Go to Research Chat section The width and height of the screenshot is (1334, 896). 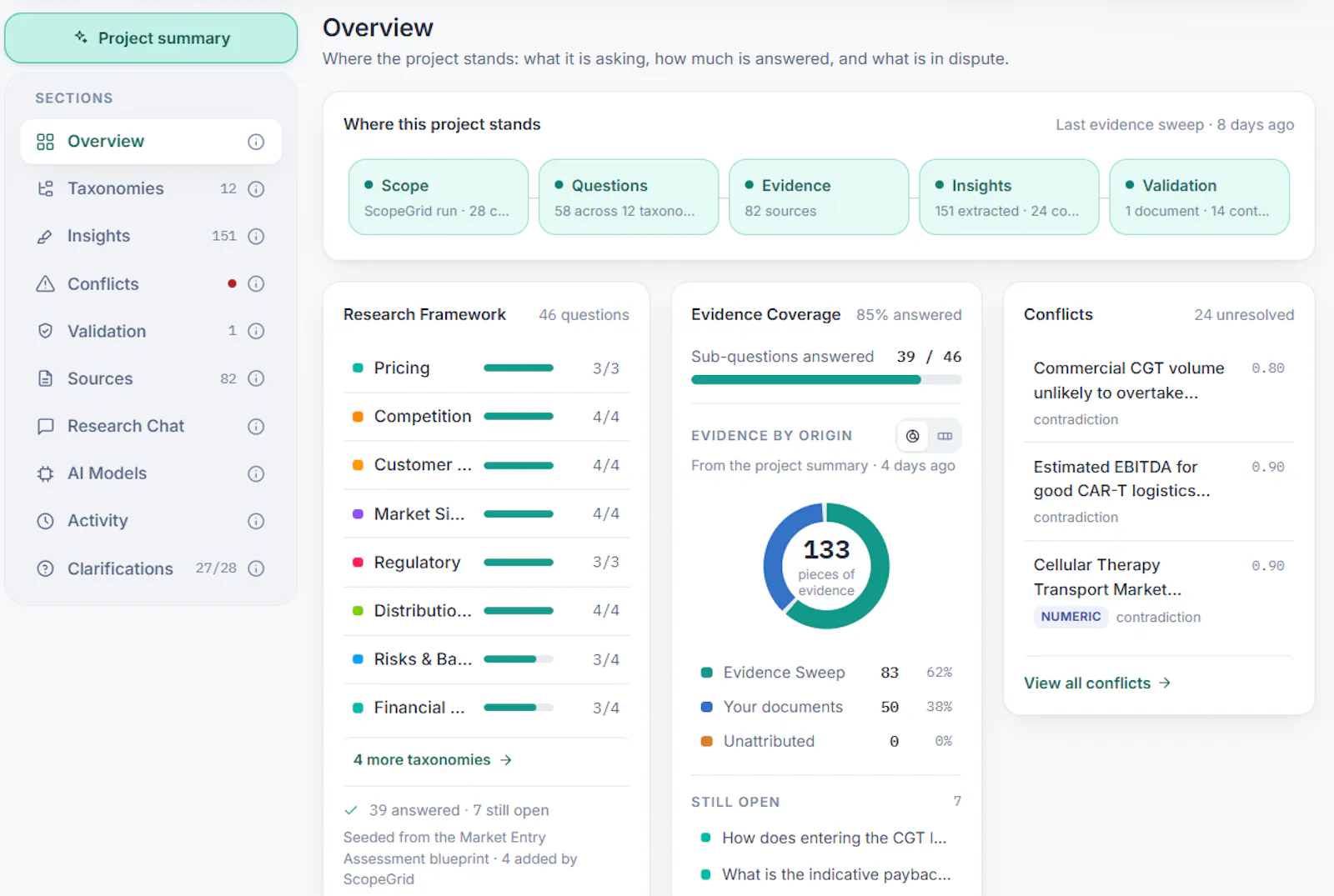tap(151, 426)
